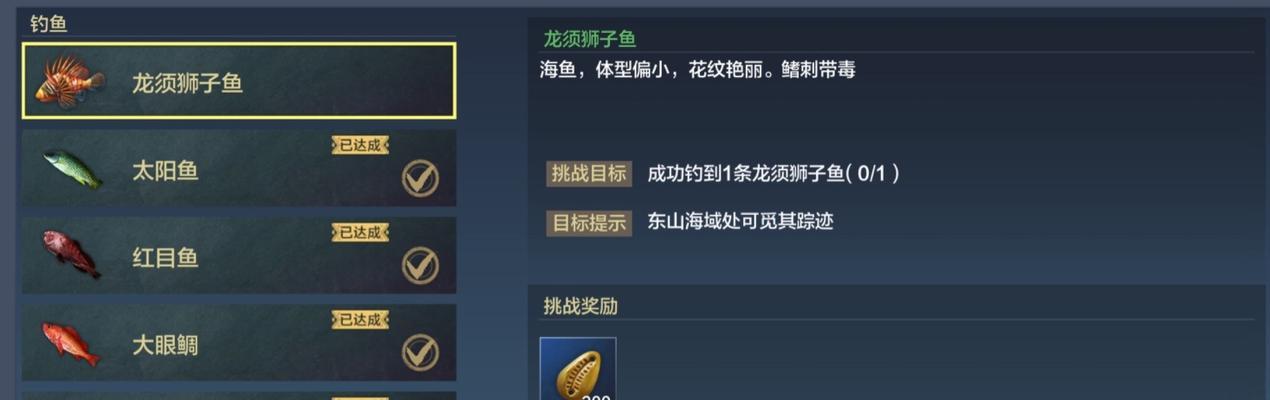Viewport: 1270px width, 400px height.
Task: Select the 红目鱼 list entry
Action: click(x=239, y=256)
